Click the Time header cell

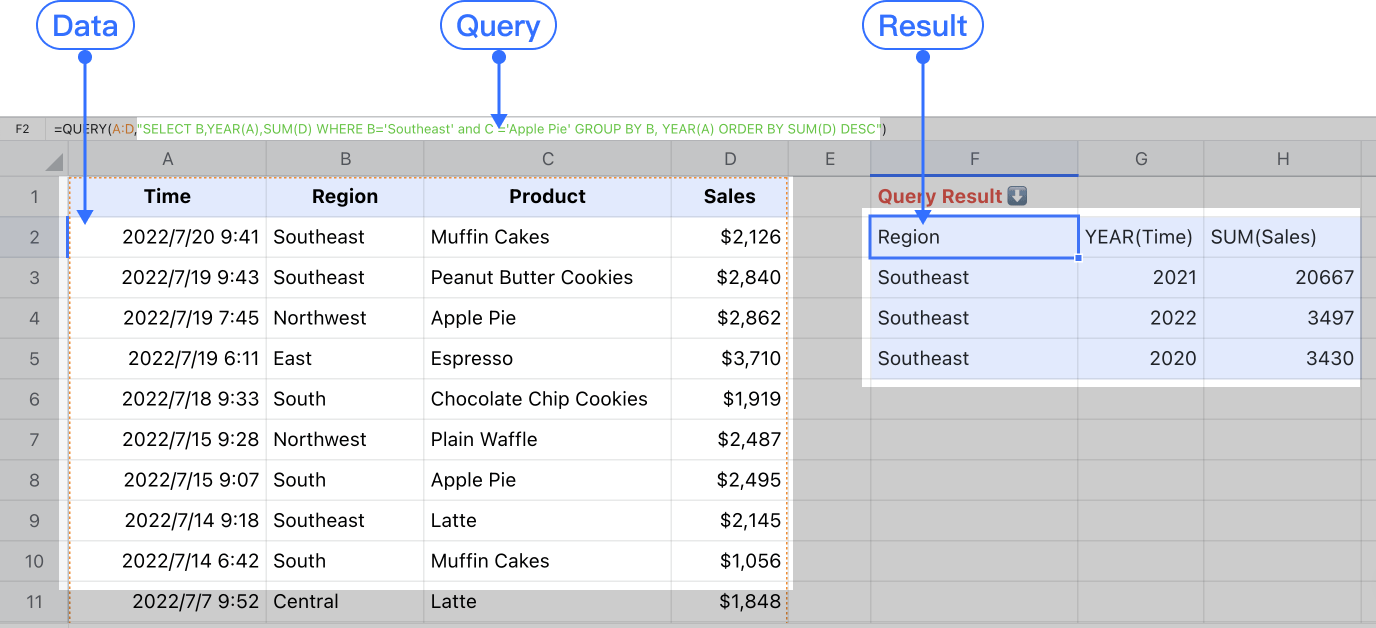tap(167, 196)
